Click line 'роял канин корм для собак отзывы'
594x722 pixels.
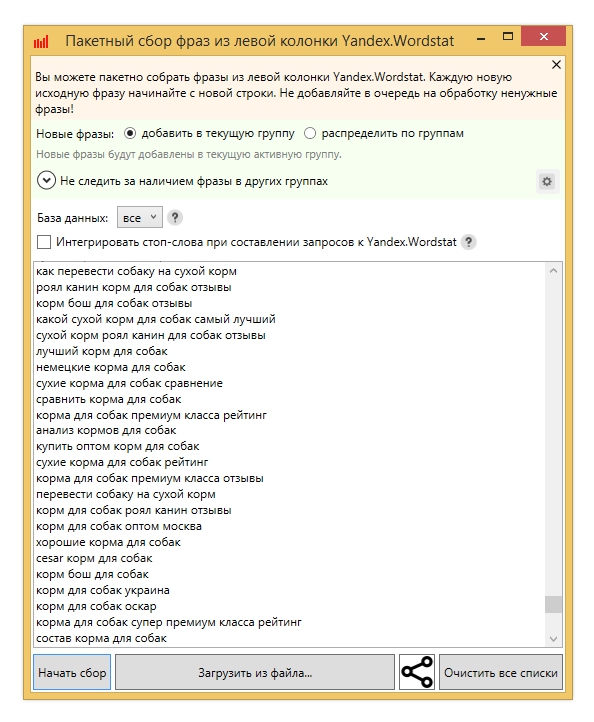coord(134,287)
